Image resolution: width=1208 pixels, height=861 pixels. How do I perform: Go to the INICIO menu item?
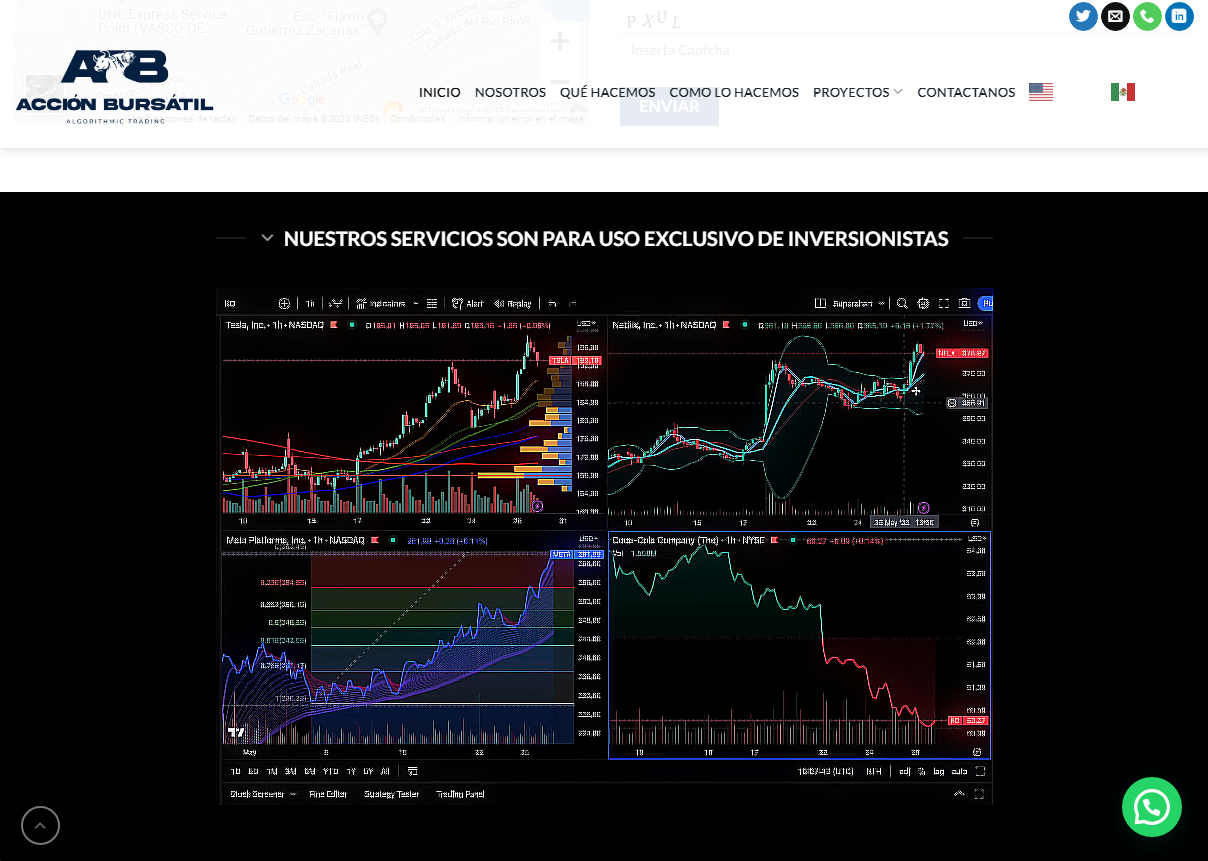[x=440, y=92]
